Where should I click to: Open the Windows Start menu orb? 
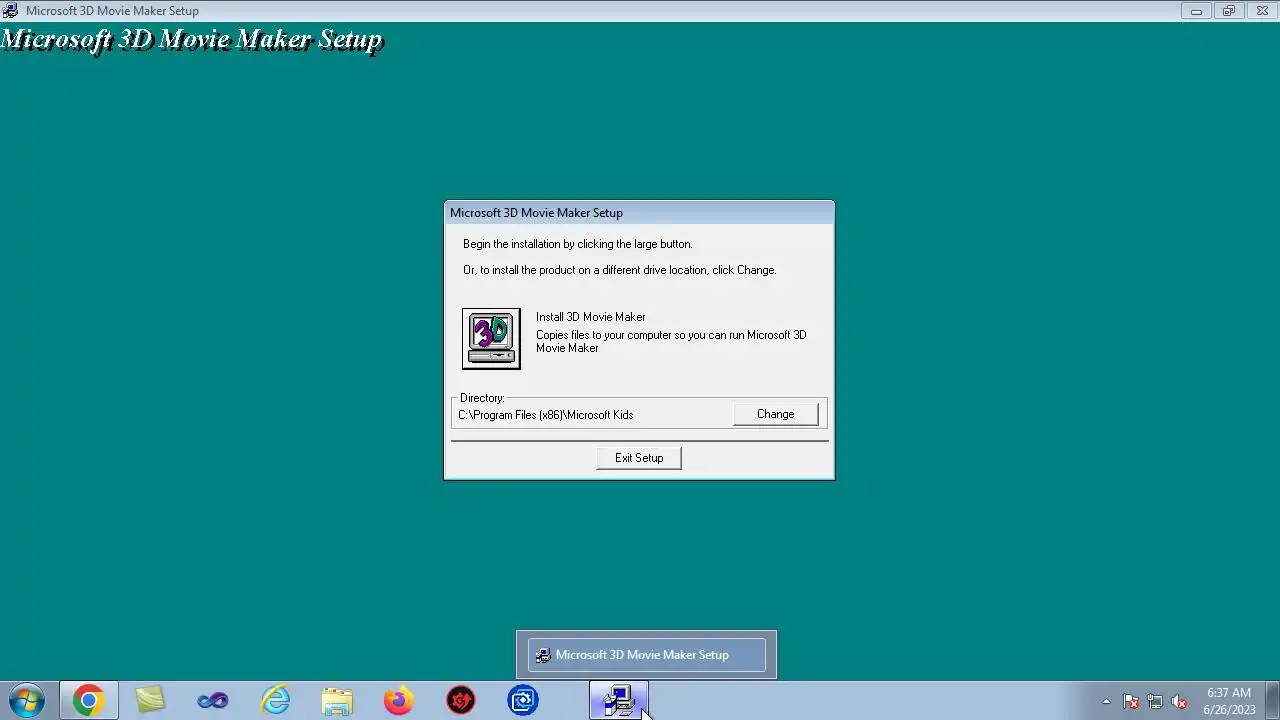coord(27,701)
